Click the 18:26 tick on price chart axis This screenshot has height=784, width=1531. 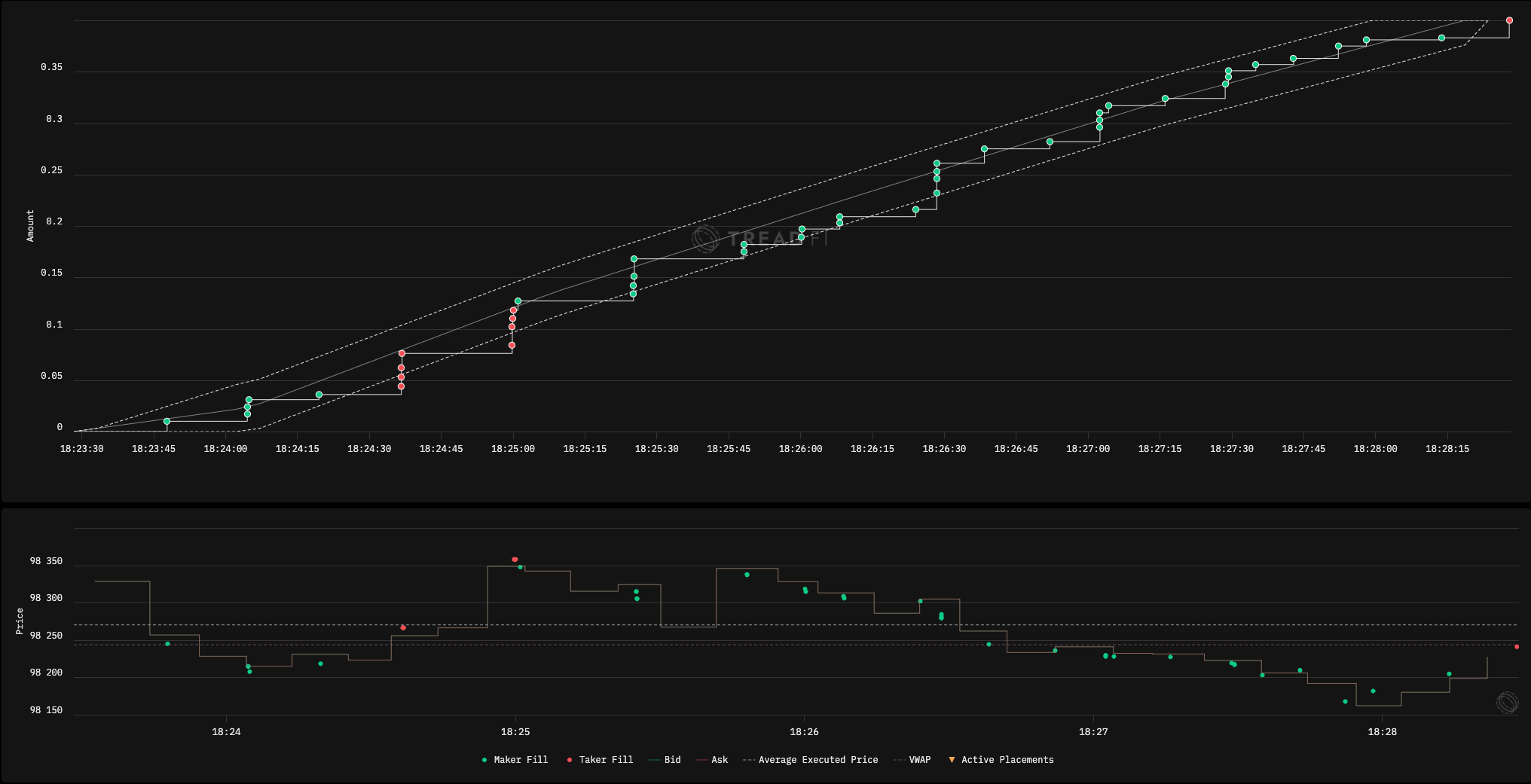(x=804, y=732)
